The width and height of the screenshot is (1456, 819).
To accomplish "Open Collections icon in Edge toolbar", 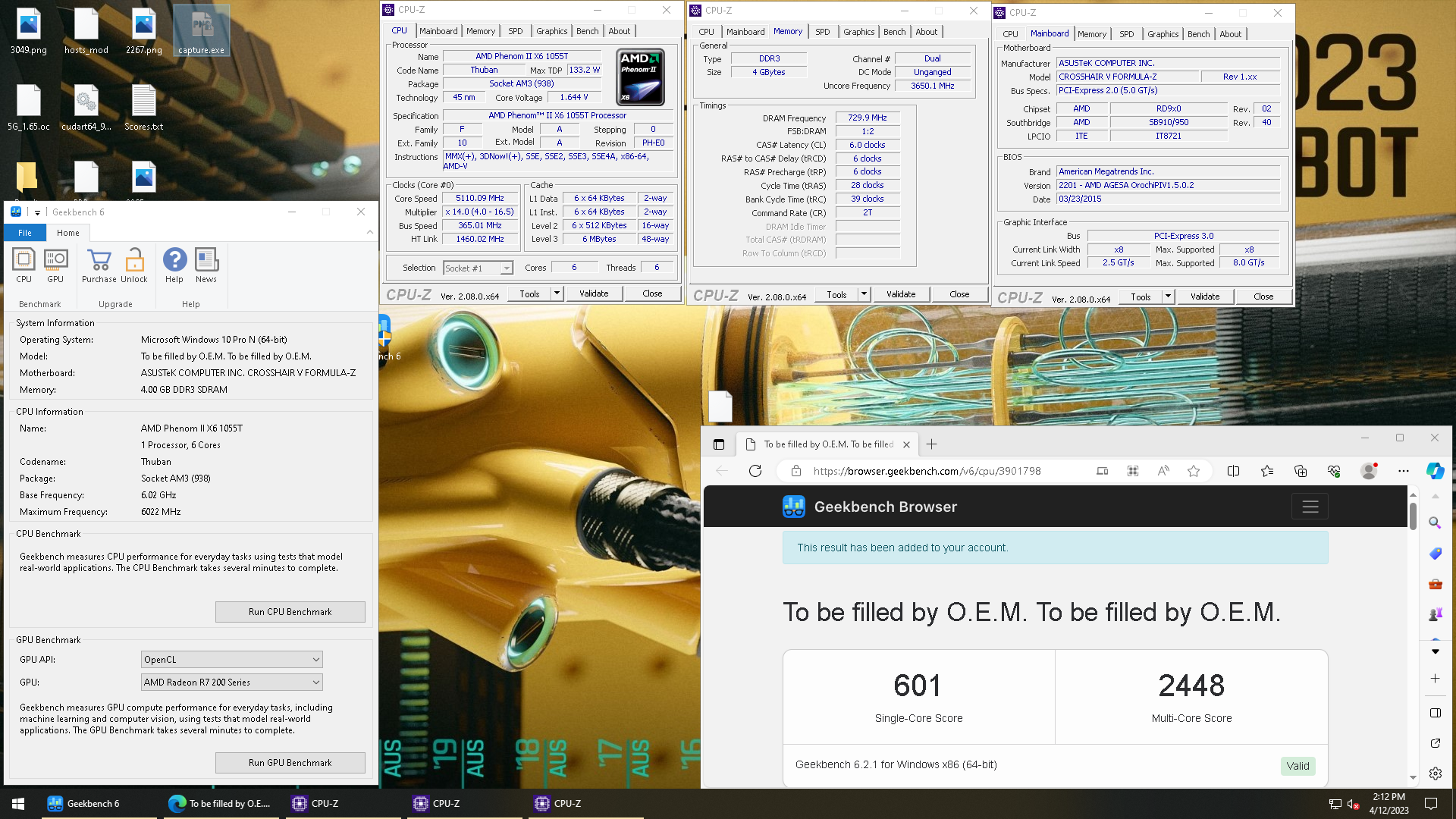I will click(x=1301, y=471).
